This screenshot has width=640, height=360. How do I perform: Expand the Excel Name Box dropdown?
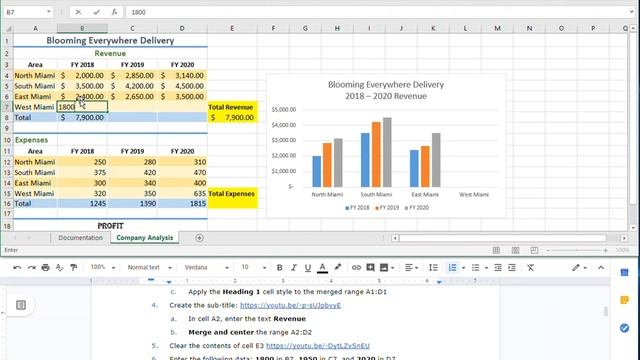tap(49, 12)
